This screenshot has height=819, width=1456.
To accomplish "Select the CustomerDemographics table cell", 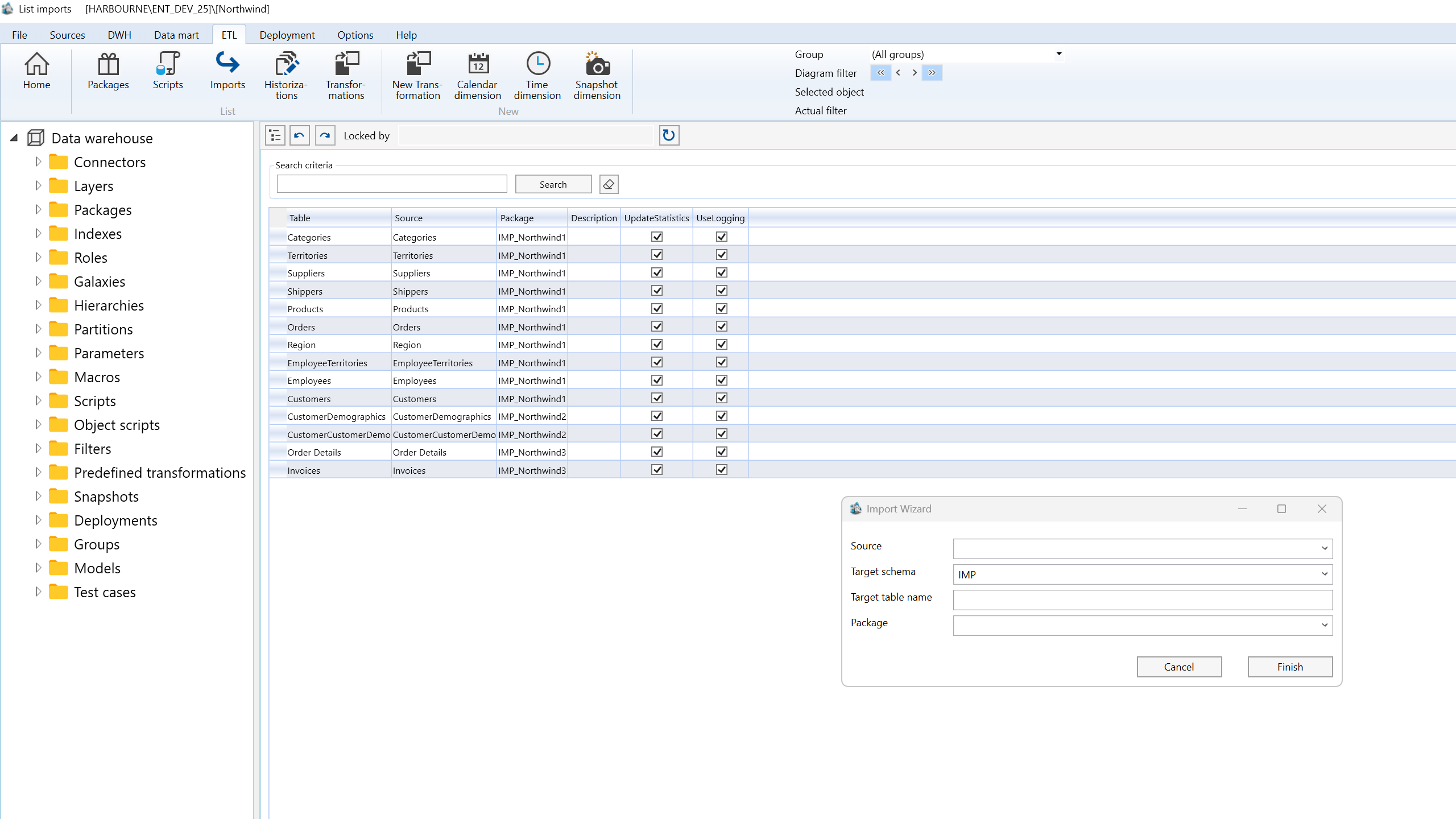I will [x=338, y=416].
